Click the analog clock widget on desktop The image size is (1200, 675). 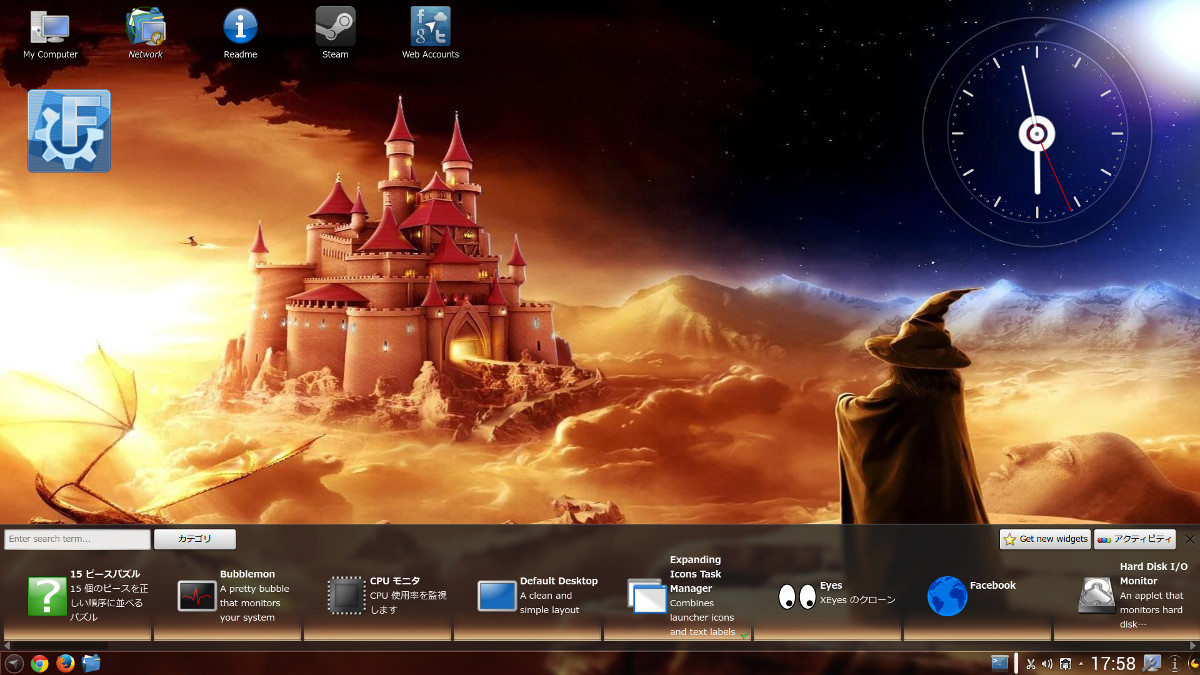[1037, 132]
